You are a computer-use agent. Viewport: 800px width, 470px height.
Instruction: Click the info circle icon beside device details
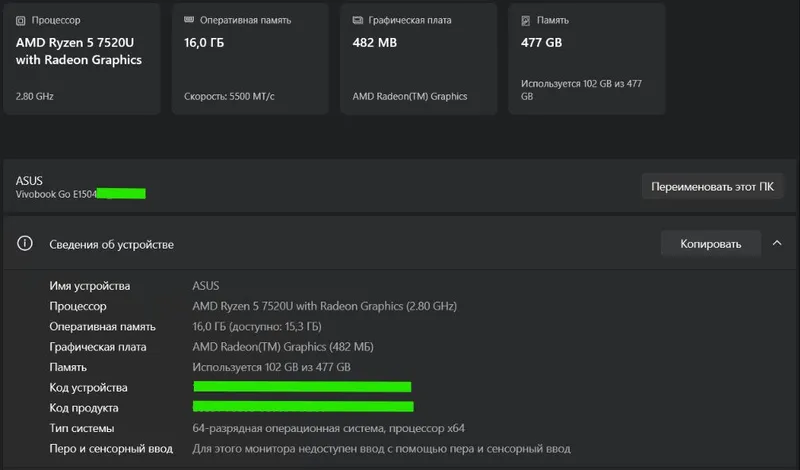point(24,243)
